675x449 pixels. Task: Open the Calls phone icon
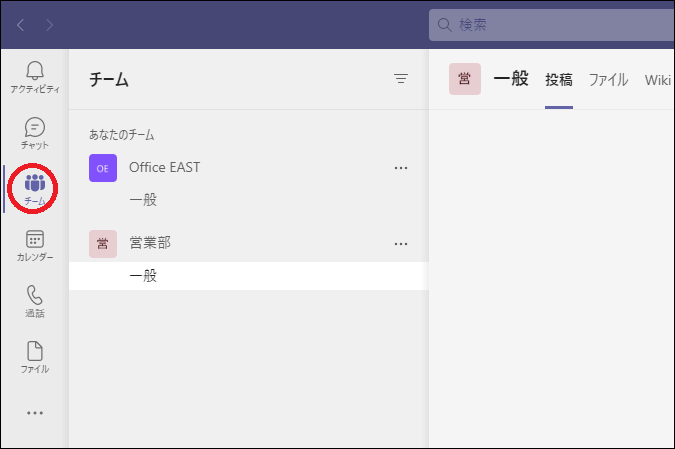[x=35, y=300]
